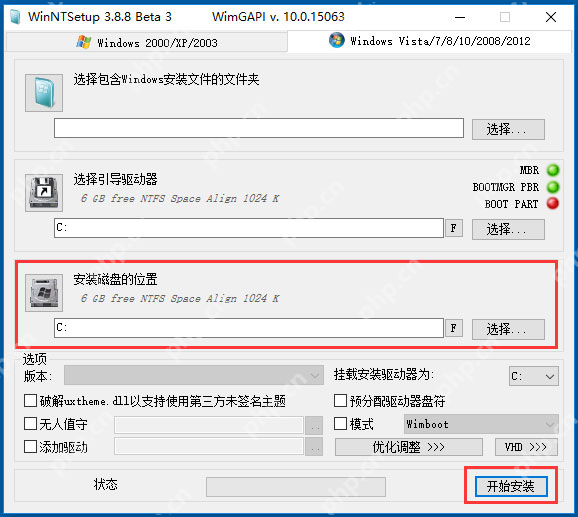
Task: Open the 挂载安装驱动器为 C: dropdown
Action: (534, 376)
